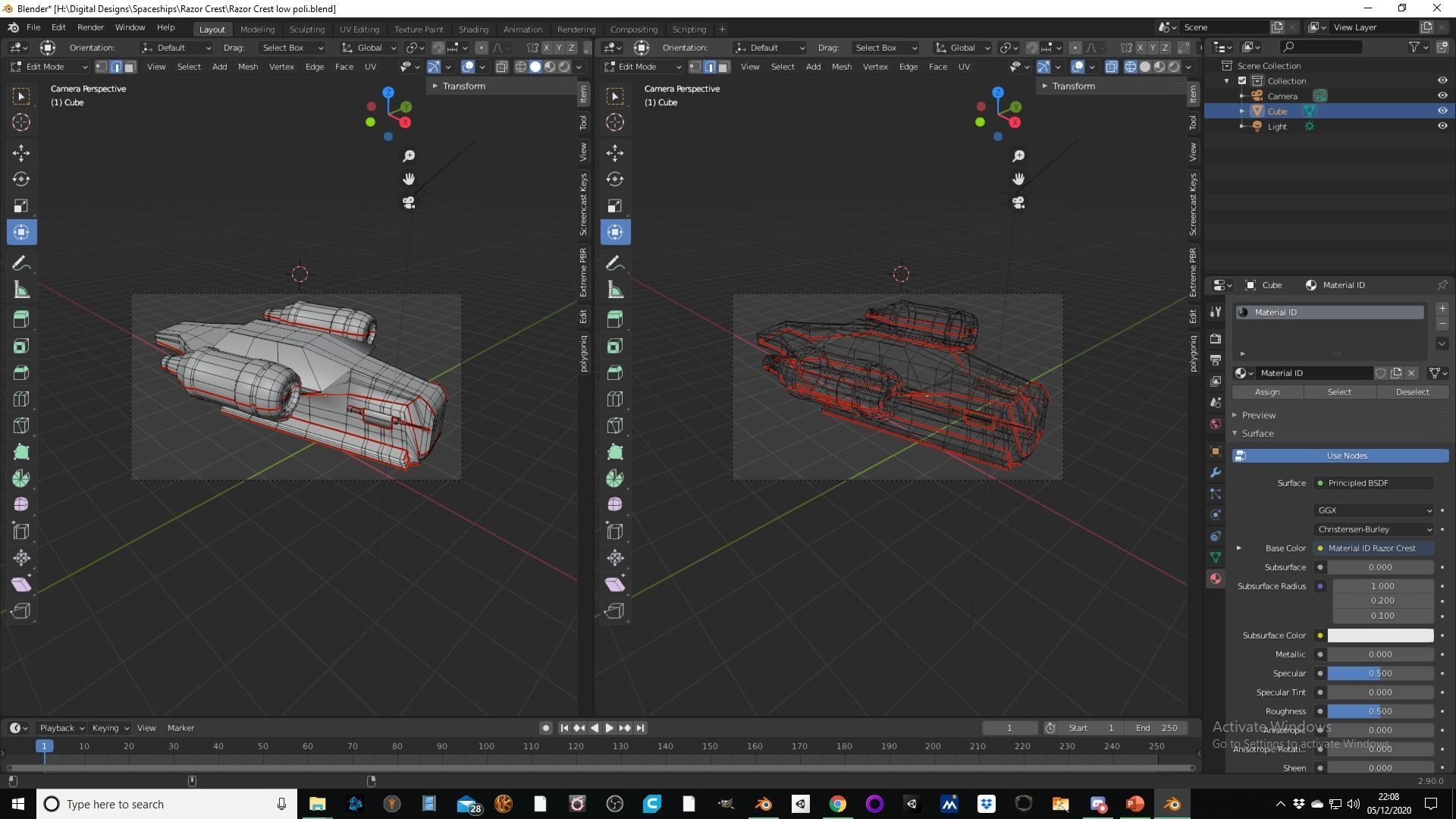Collapse the Surface panel
The height and width of the screenshot is (819, 1456).
tap(1257, 433)
